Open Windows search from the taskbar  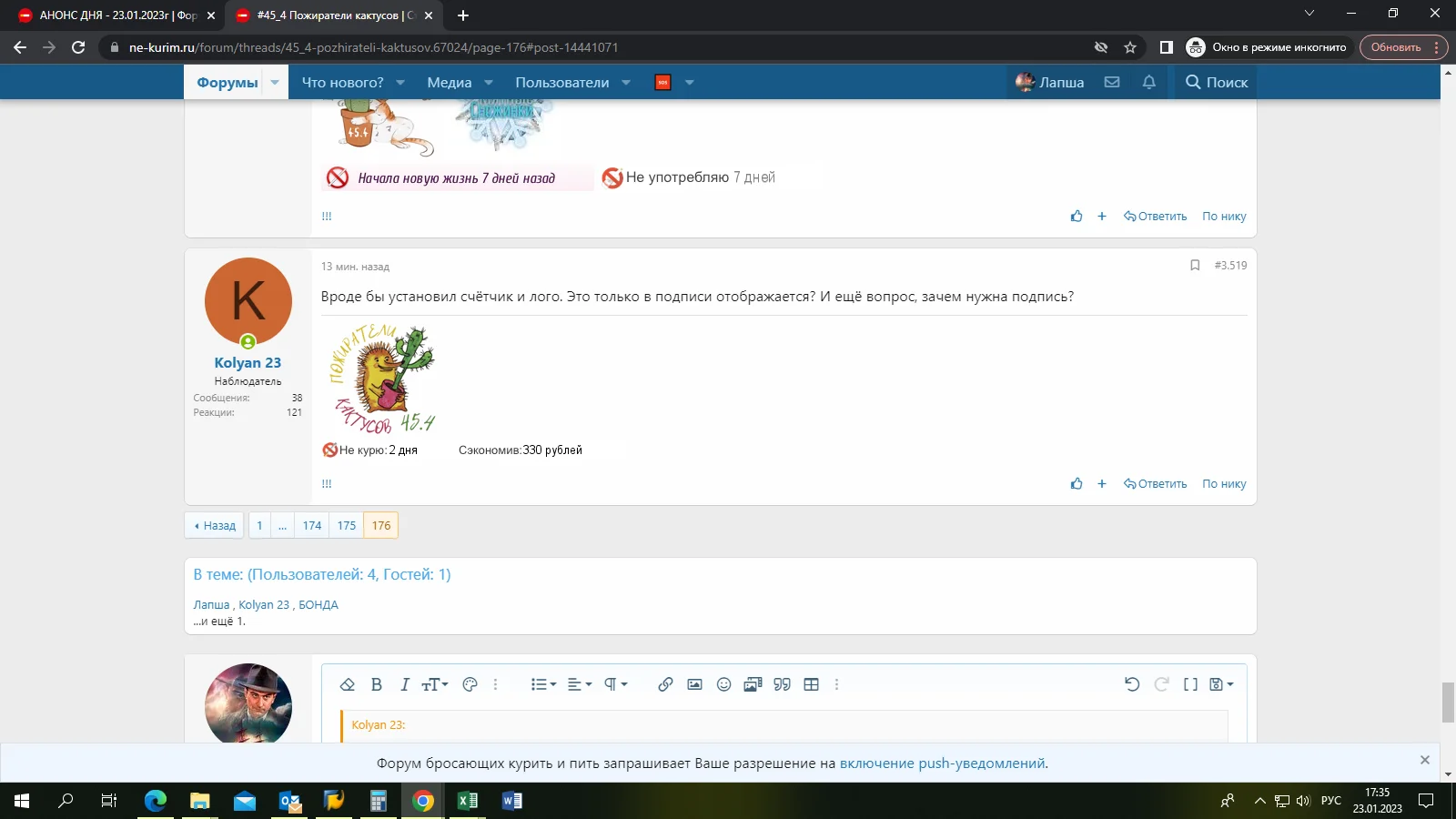pyautogui.click(x=66, y=801)
